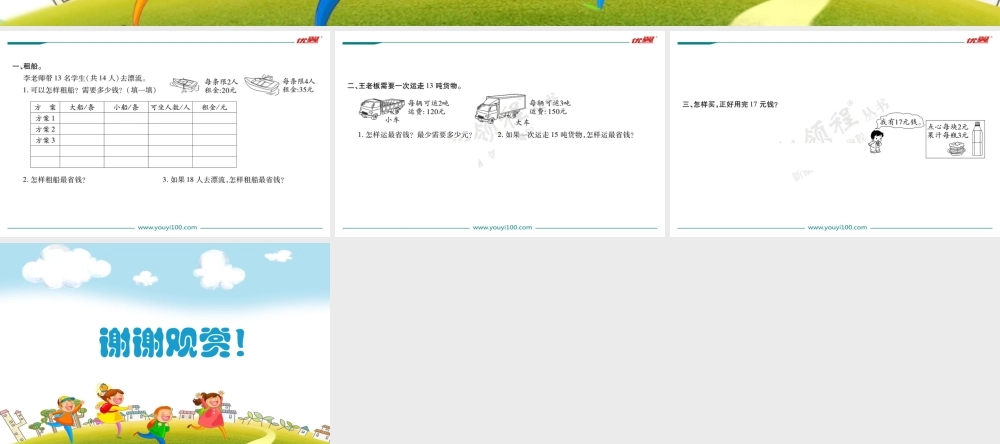The width and height of the screenshot is (1000, 444).
Task: Click the large truck (大车) picture
Action: [499, 106]
